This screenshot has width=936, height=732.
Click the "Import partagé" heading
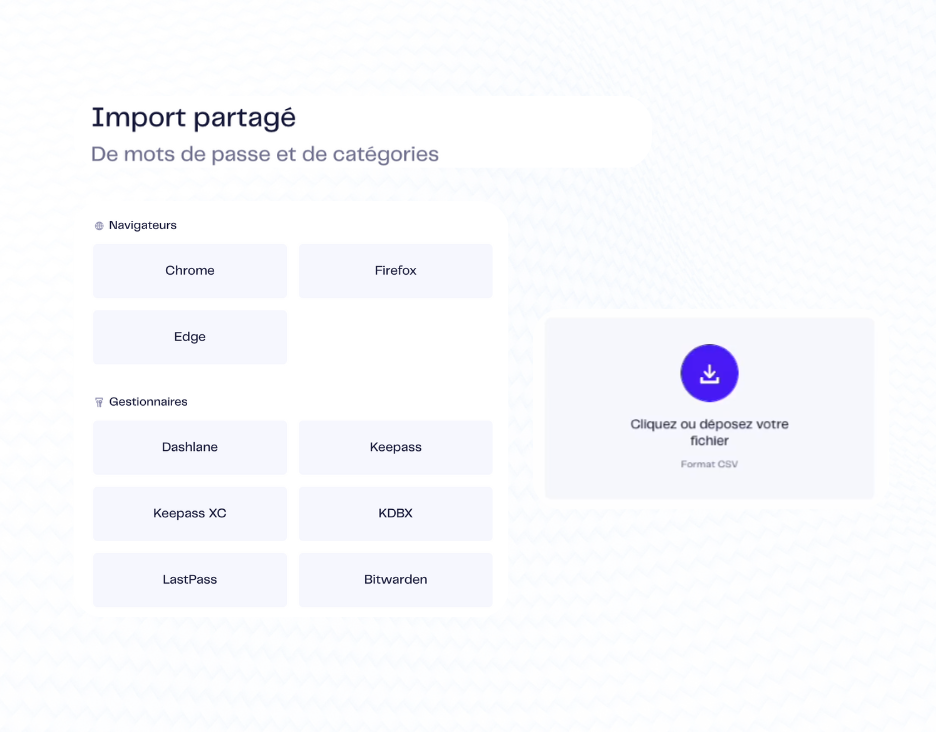click(x=194, y=118)
